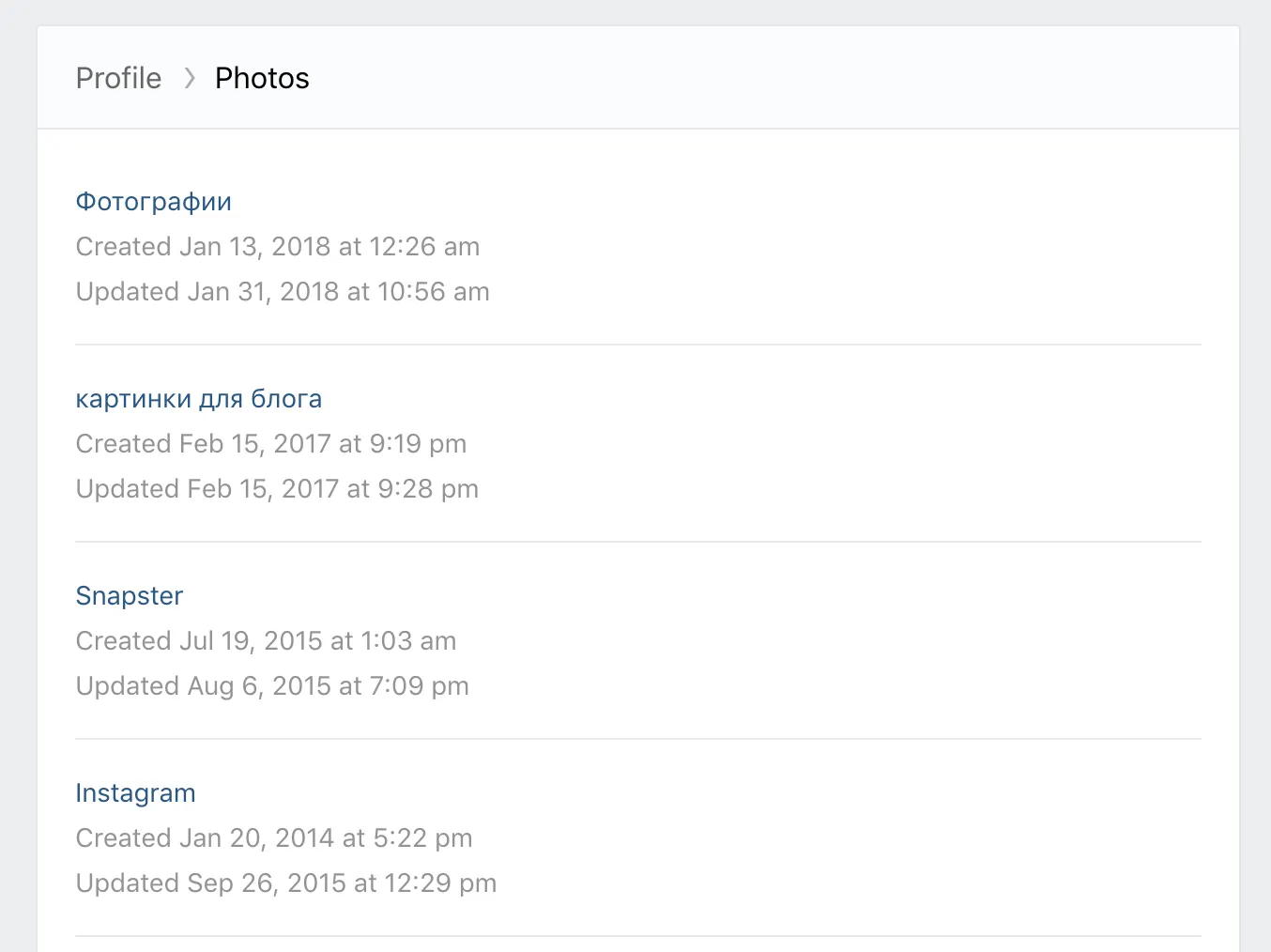Open the Snapster album link
The image size is (1271, 952).
coord(129,596)
